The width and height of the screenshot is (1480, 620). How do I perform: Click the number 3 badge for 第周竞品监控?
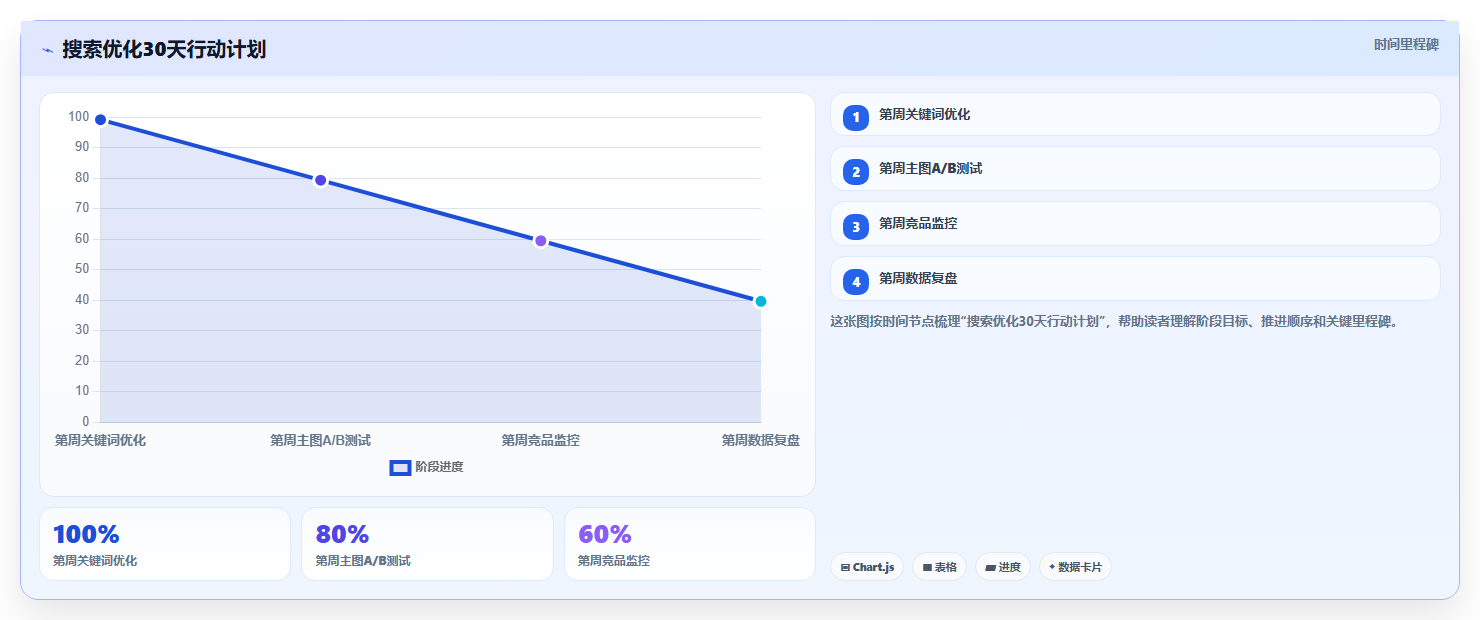tap(856, 227)
